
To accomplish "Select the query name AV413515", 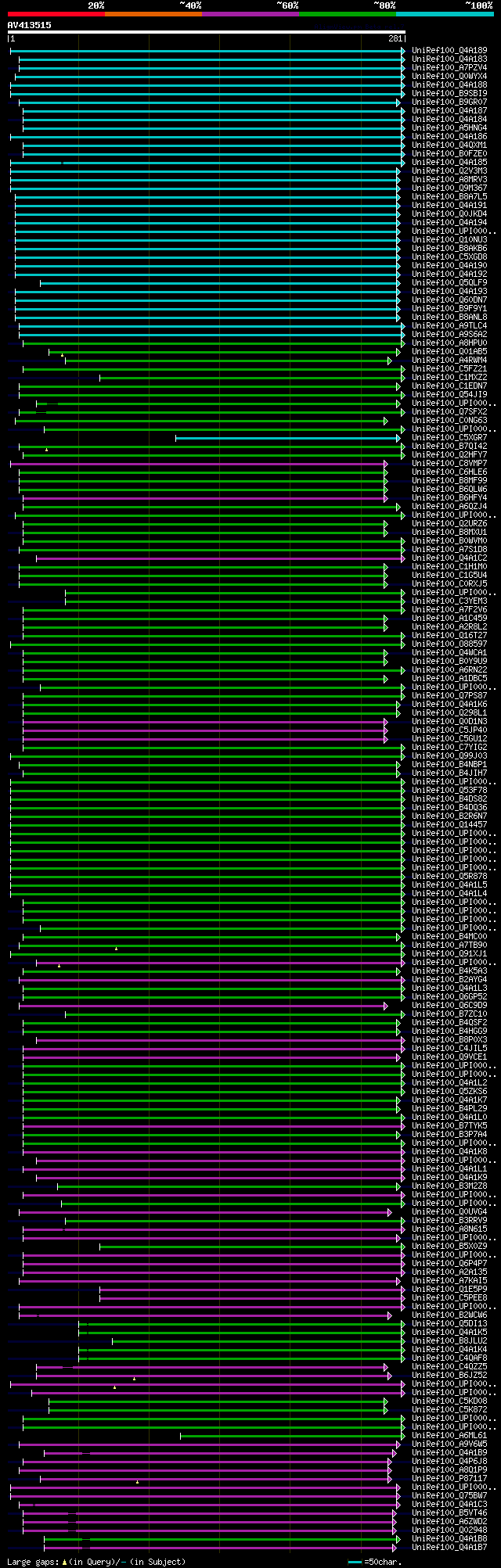I will (x=30, y=25).
